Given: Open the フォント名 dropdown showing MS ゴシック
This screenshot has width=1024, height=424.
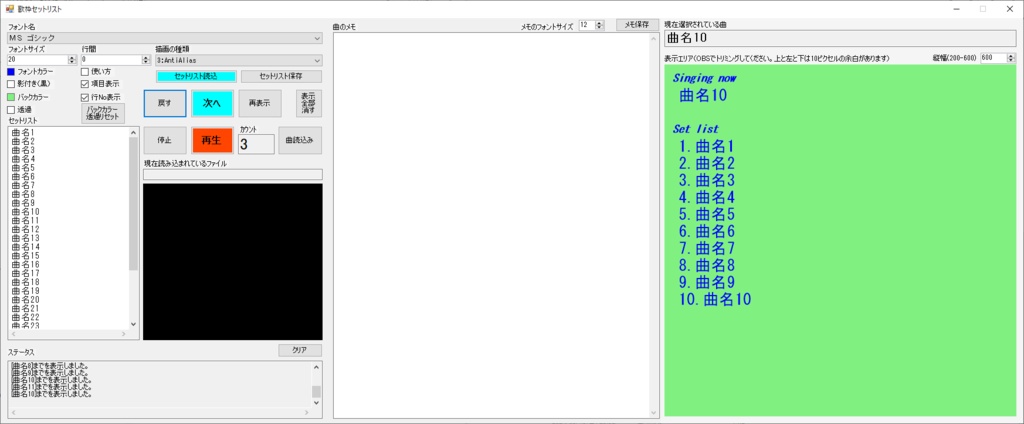Looking at the screenshot, I should tap(165, 39).
